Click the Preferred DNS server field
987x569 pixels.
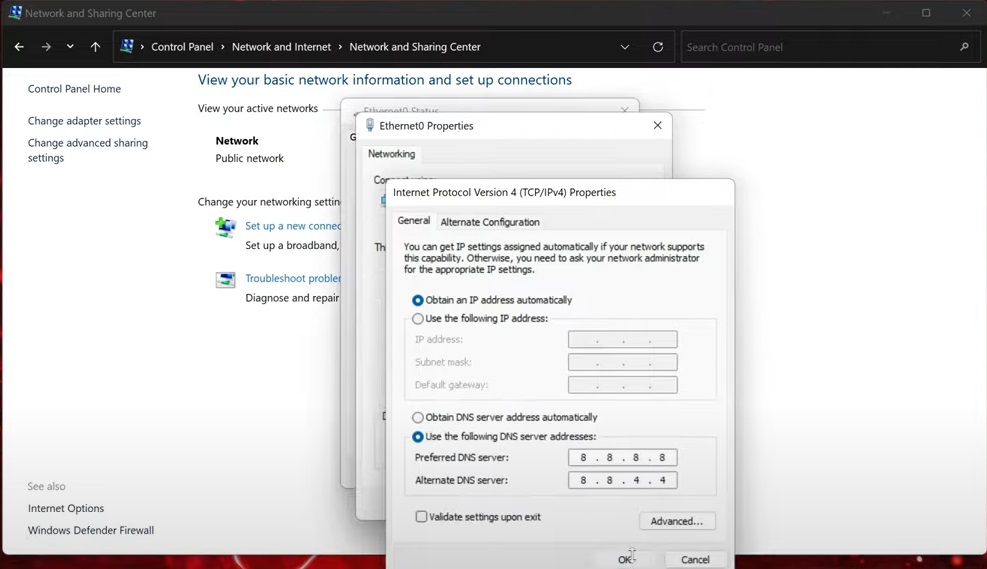coord(623,458)
